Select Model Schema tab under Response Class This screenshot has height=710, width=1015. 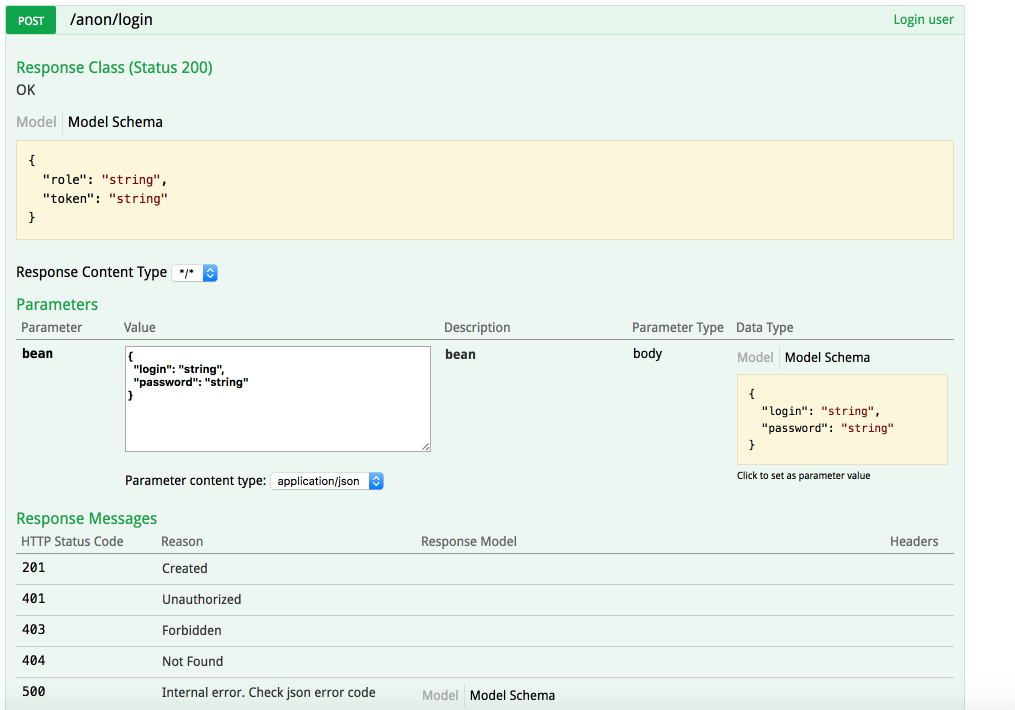[115, 122]
